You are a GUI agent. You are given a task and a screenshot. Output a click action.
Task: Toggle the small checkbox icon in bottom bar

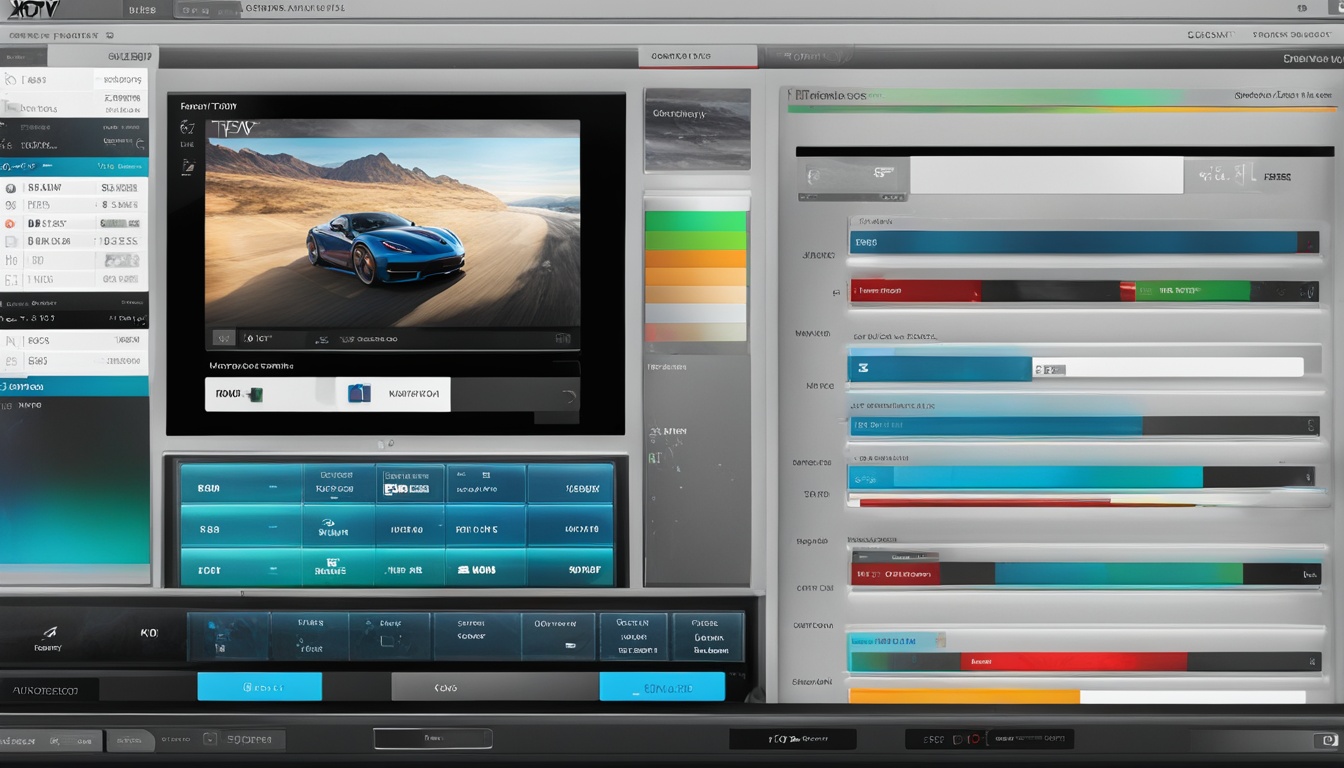pos(210,740)
